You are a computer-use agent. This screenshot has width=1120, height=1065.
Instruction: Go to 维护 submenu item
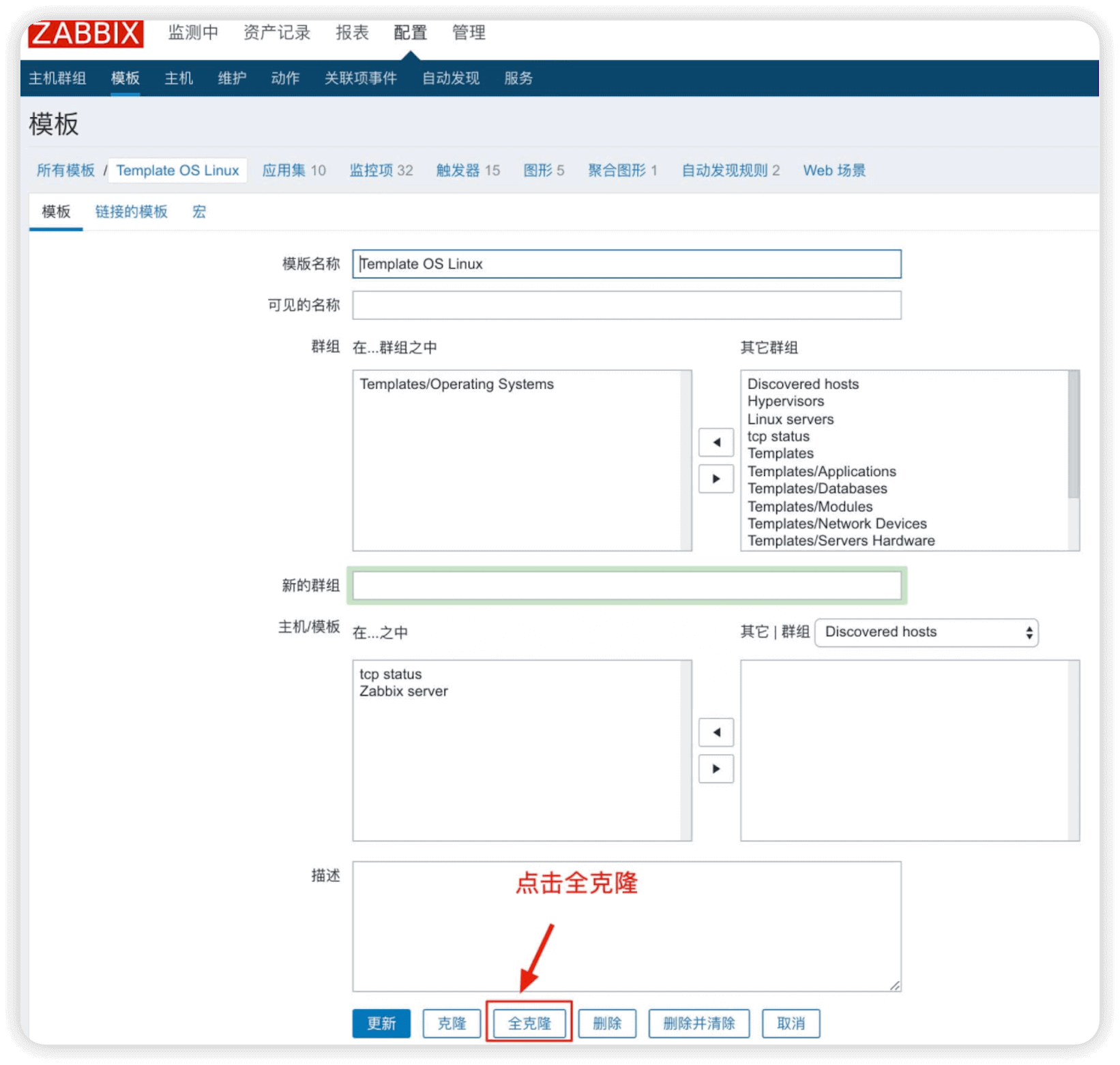pos(232,78)
